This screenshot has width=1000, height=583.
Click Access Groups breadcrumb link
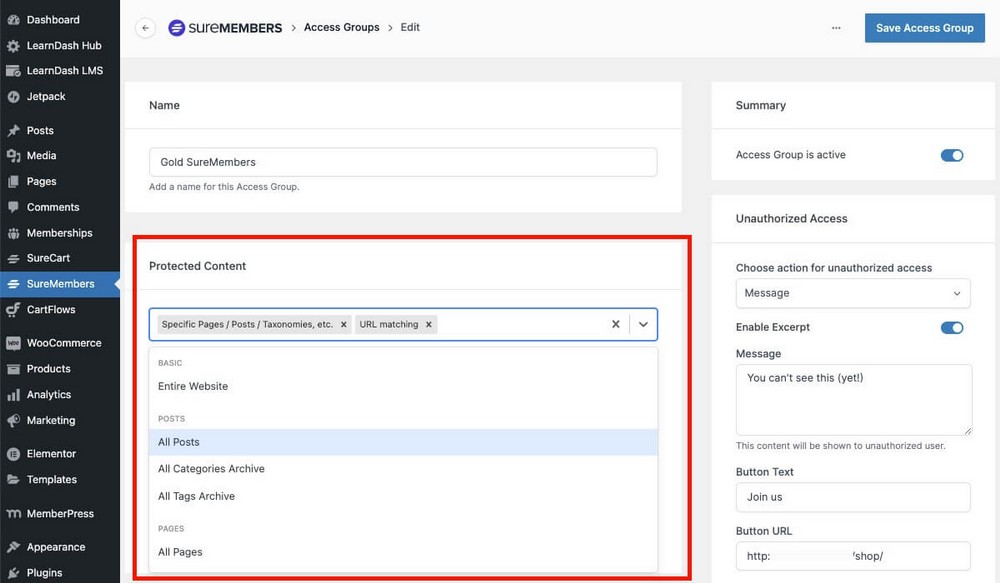pos(341,27)
